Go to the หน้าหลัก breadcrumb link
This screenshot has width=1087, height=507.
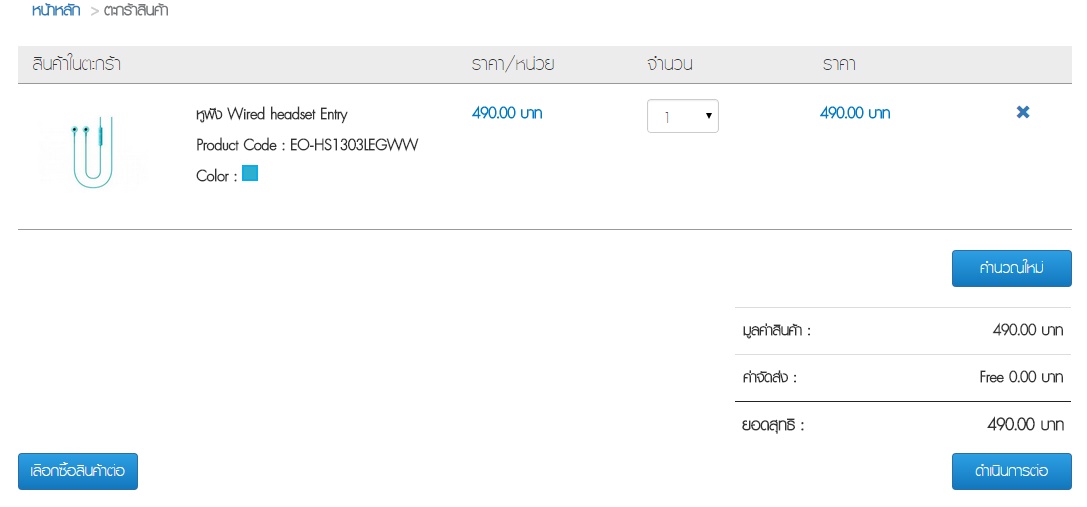(x=56, y=11)
